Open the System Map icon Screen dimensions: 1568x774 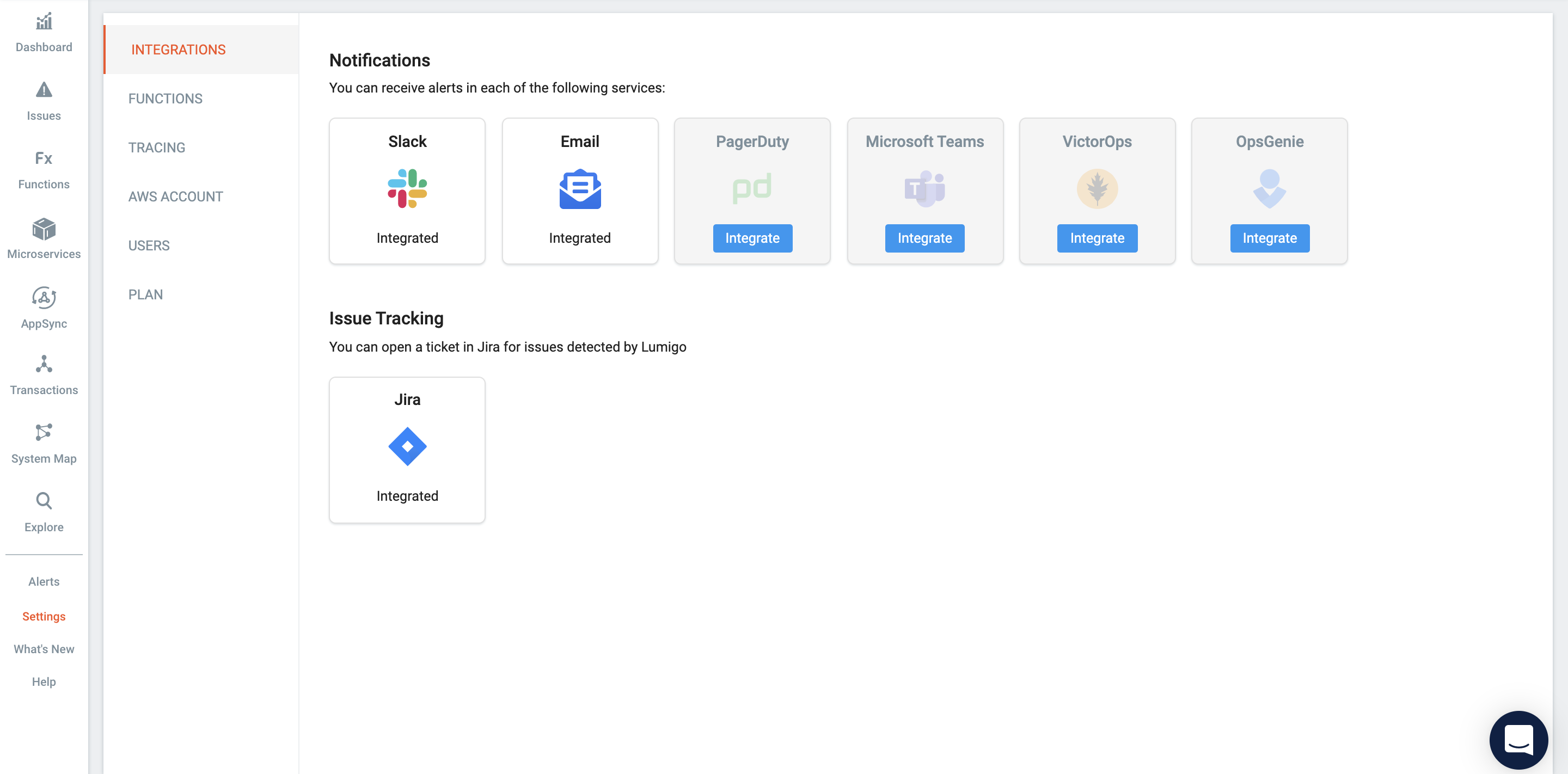point(44,432)
